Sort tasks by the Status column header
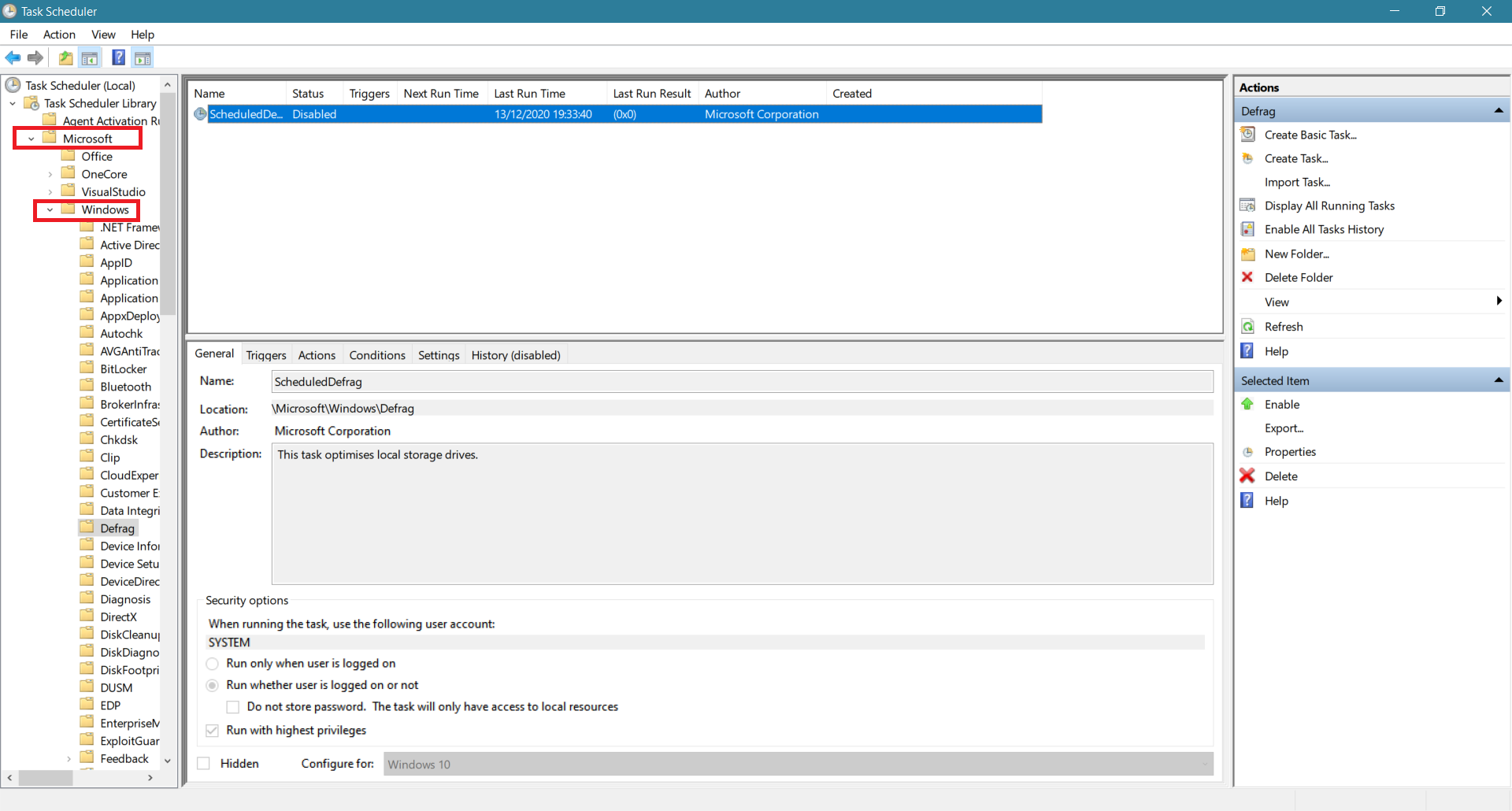 (315, 94)
